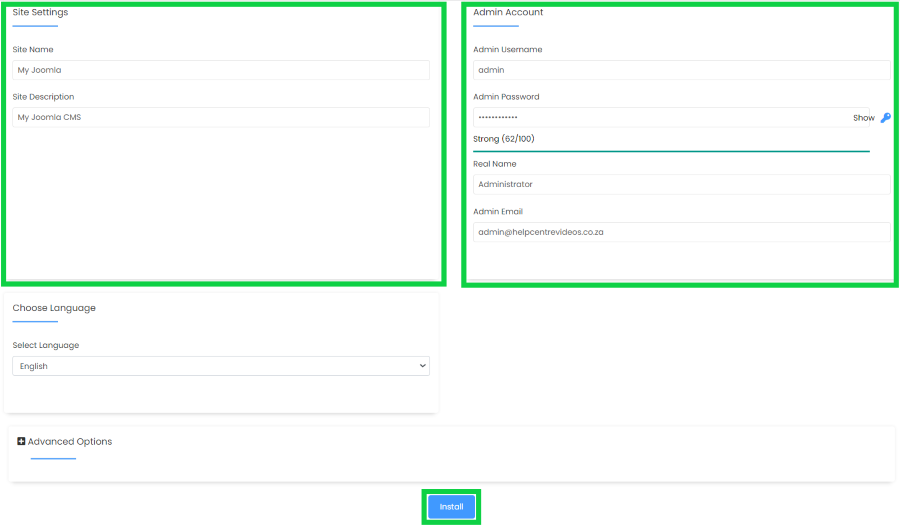
Task: Click inside the Admin Password field
Action: tap(660, 117)
